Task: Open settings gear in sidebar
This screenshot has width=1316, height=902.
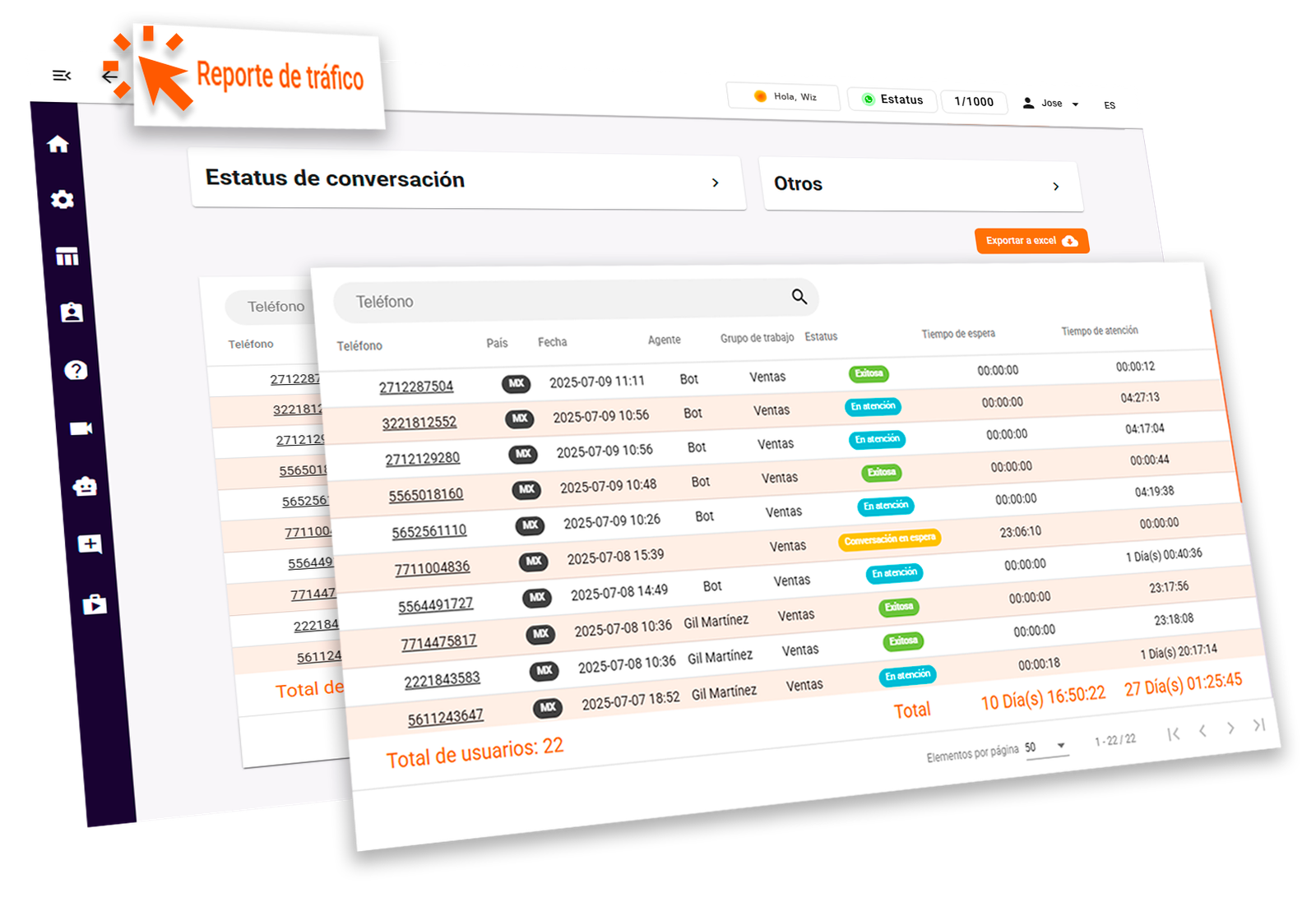Action: (x=63, y=200)
